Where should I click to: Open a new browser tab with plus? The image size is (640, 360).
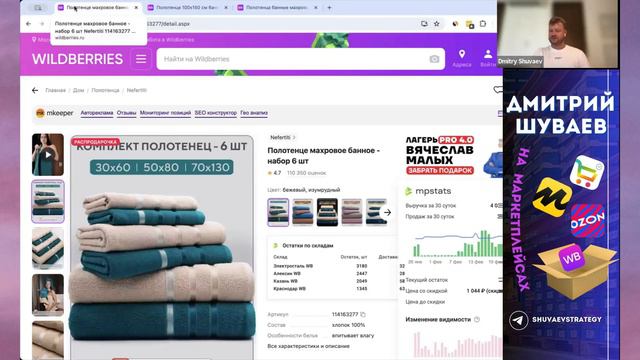pyautogui.click(x=329, y=7)
